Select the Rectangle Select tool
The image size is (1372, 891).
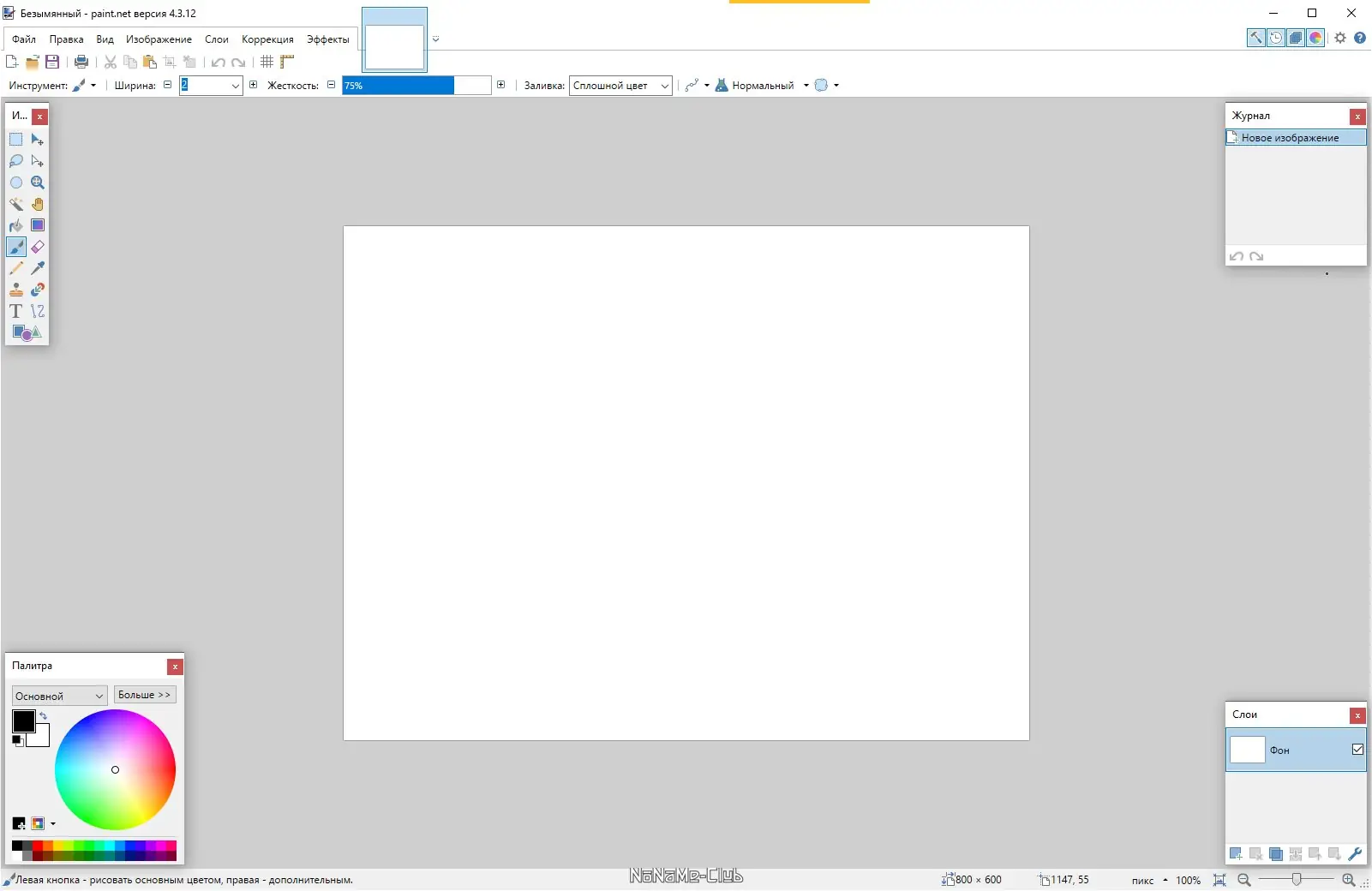16,140
